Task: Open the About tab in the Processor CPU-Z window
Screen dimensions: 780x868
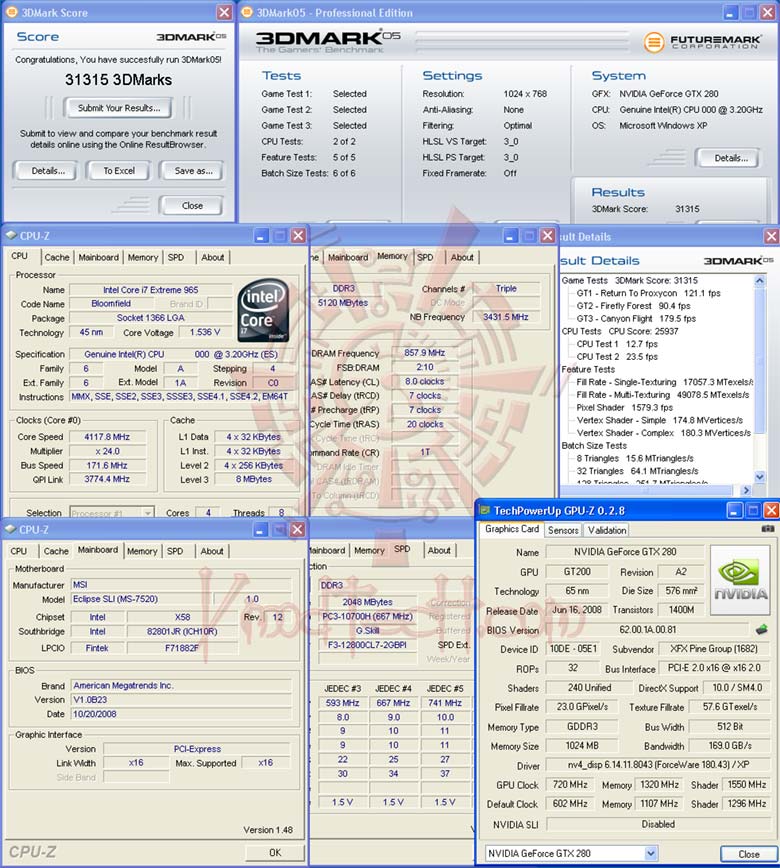Action: tap(213, 257)
